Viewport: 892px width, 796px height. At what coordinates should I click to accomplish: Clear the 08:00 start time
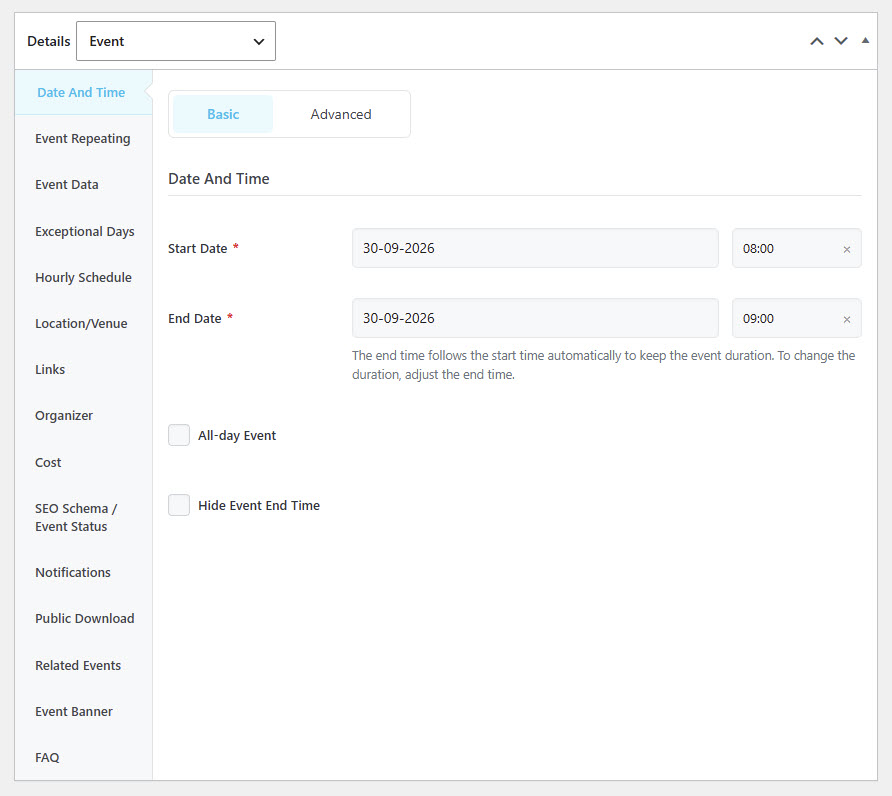click(x=846, y=249)
